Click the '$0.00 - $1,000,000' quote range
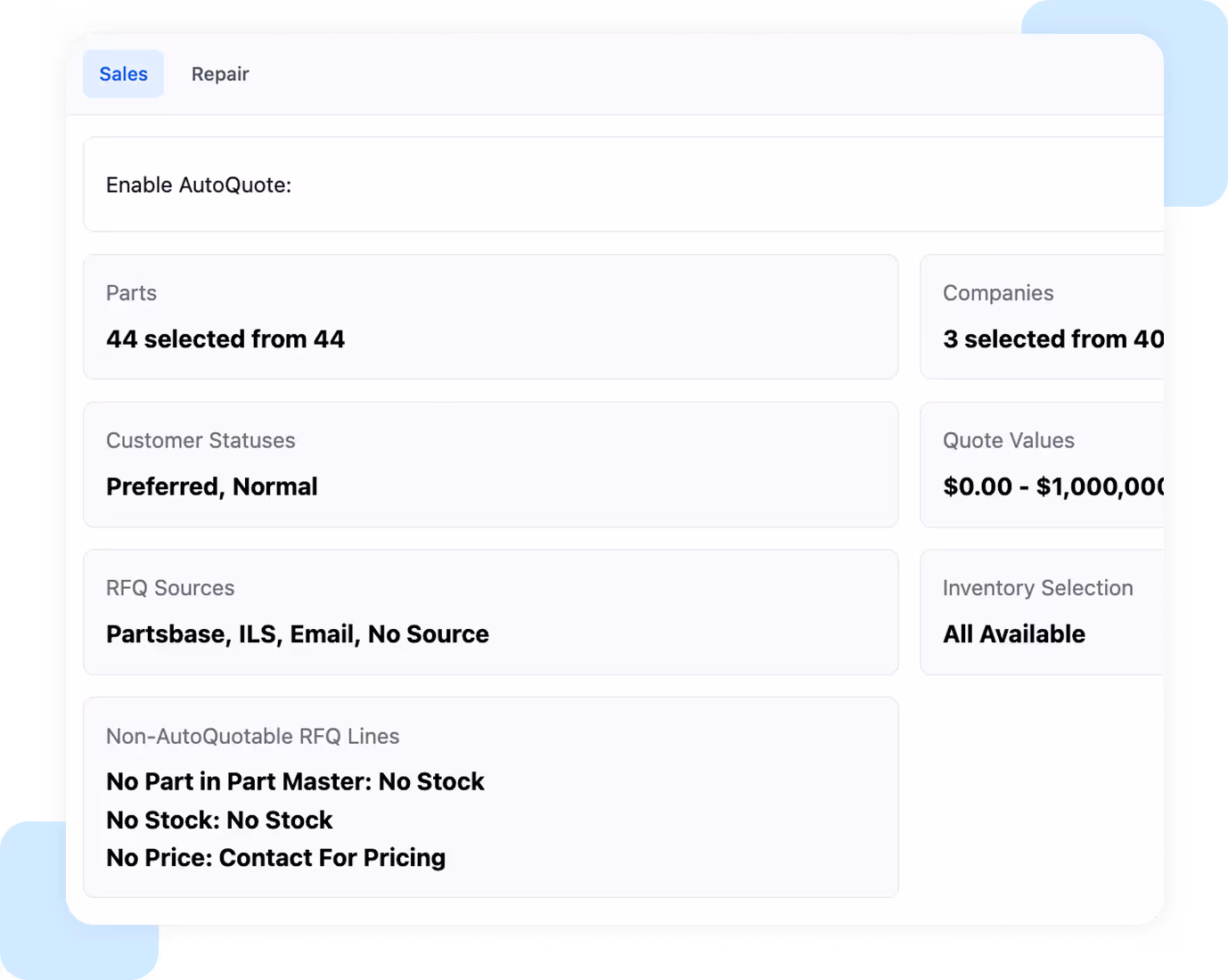This screenshot has height=980, width=1228. point(1053,487)
